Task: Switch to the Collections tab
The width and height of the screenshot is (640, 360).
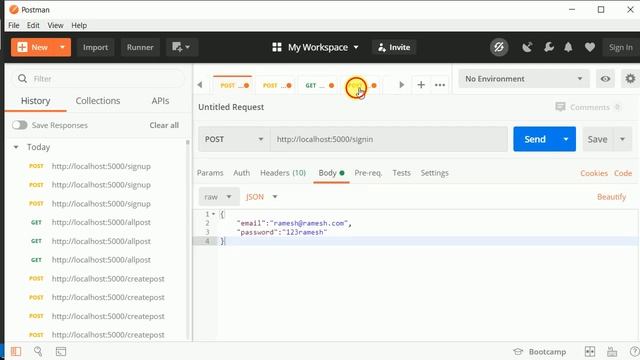Action: click(x=98, y=101)
